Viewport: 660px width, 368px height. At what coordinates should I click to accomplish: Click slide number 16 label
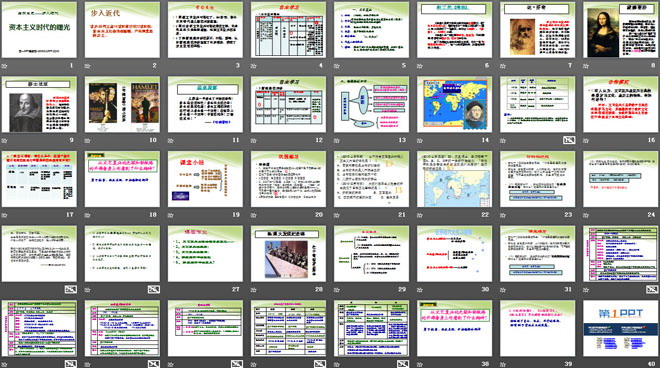tap(651, 140)
